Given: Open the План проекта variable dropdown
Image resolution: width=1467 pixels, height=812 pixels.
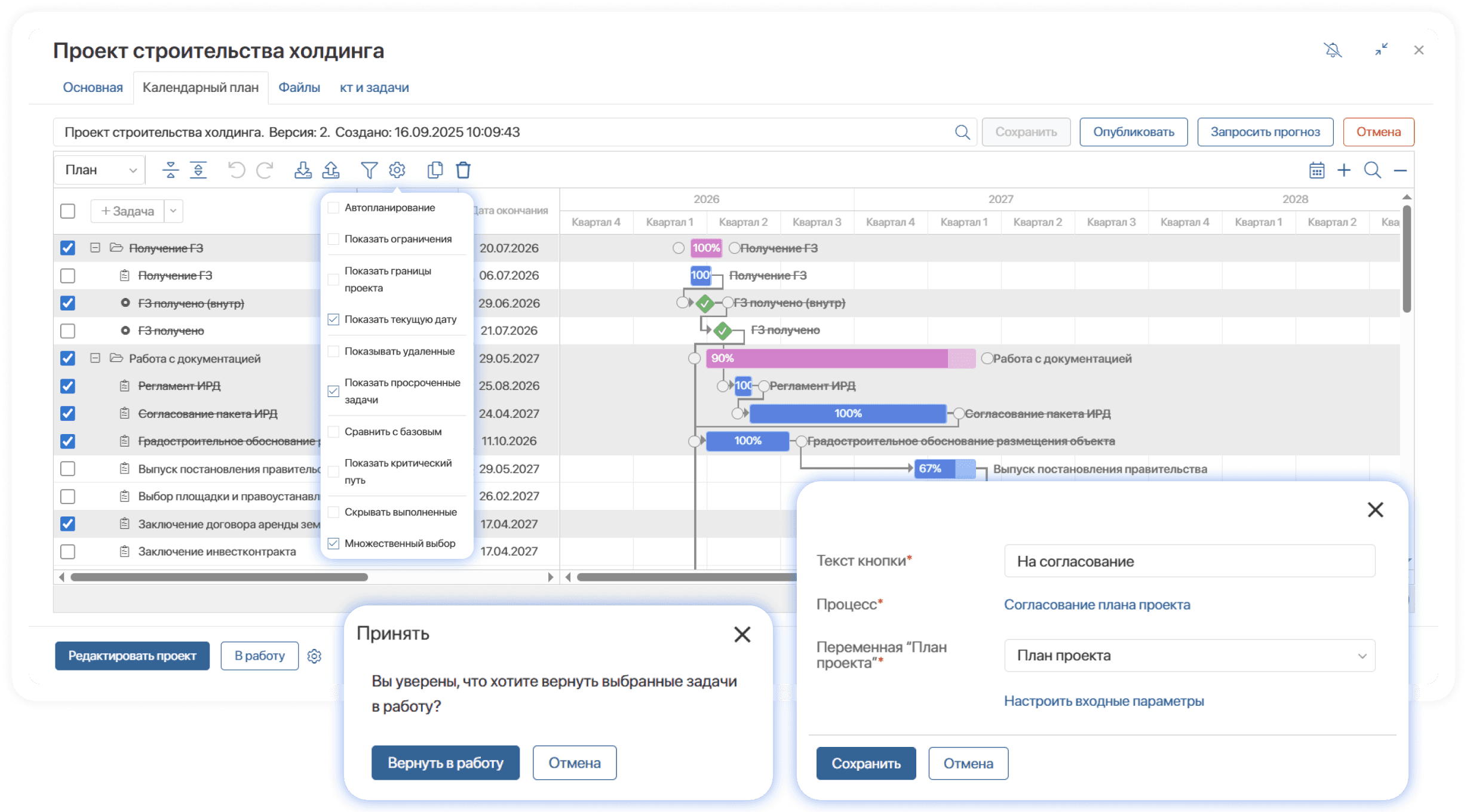Looking at the screenshot, I should coord(1189,656).
